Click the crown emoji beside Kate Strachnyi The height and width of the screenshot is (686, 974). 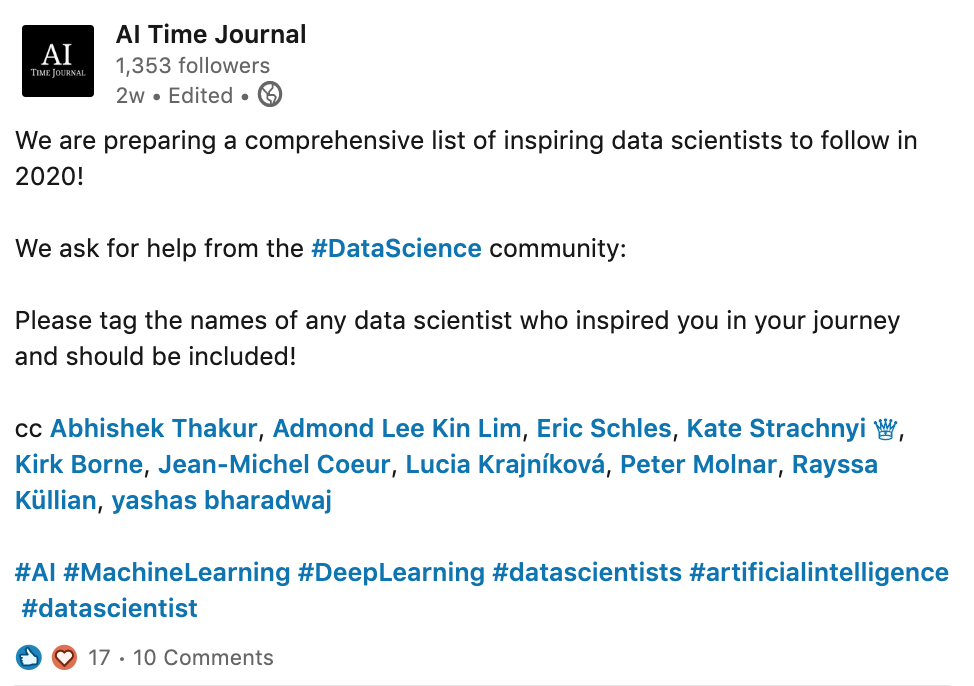(x=885, y=428)
